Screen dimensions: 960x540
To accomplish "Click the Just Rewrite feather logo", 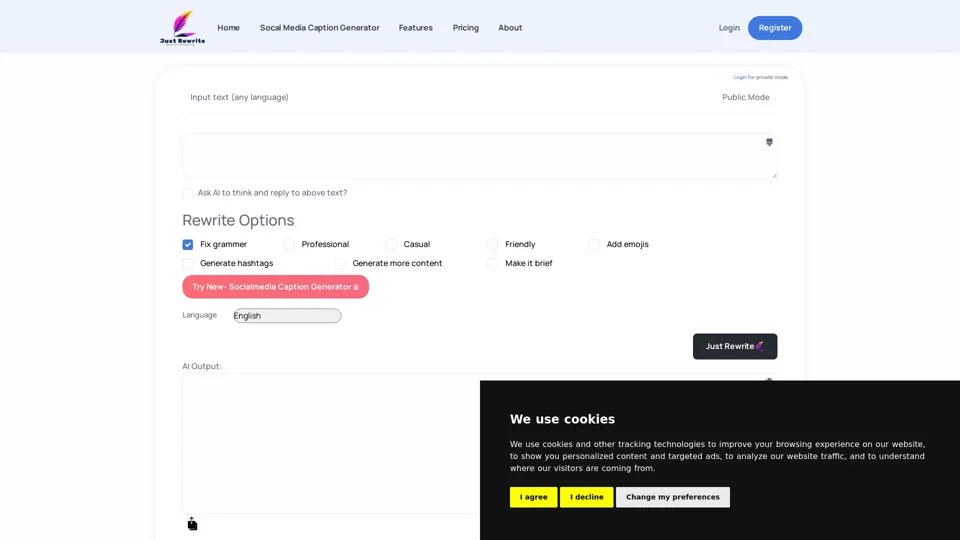I will 182,27.
